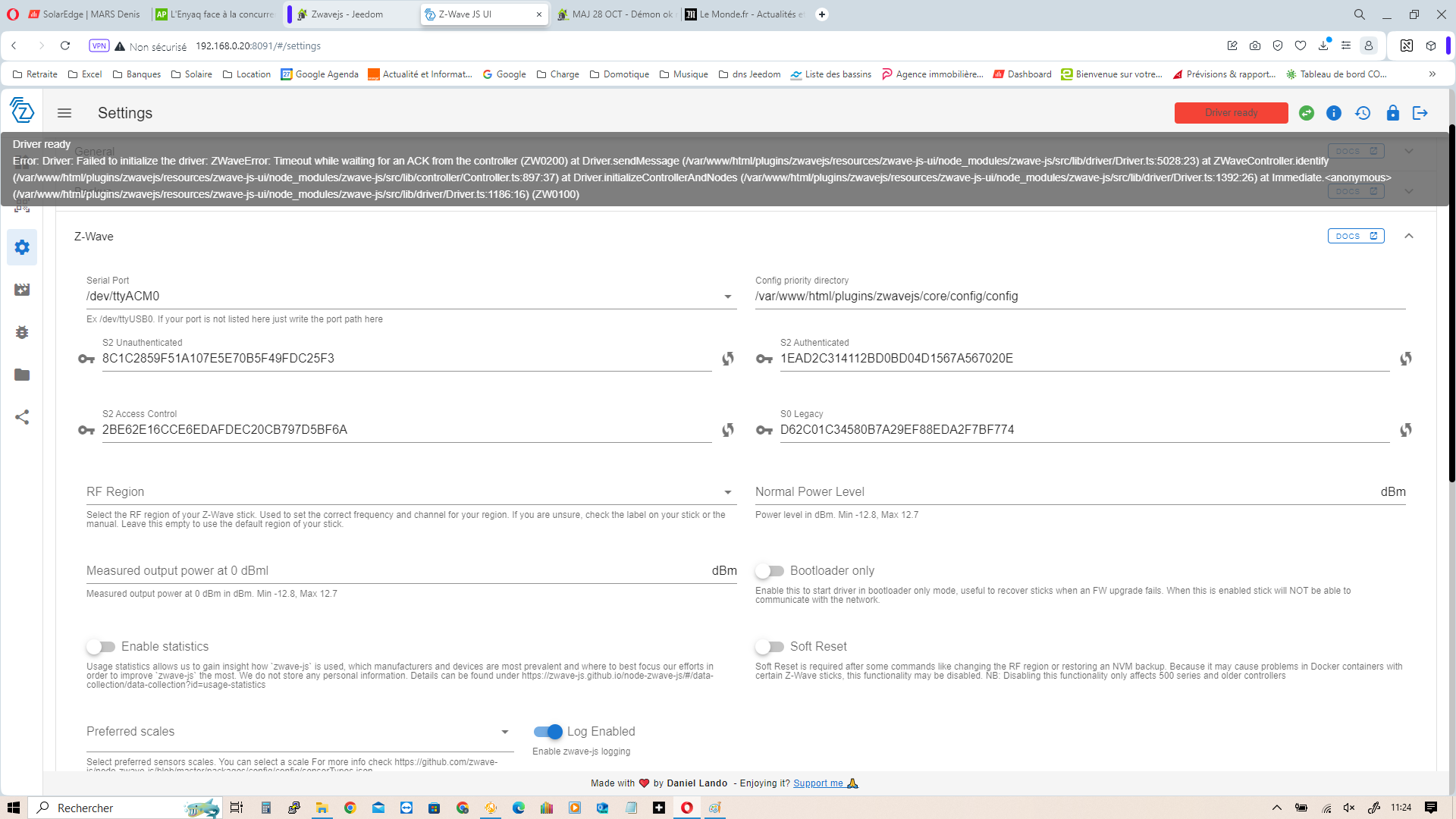Click the taskbar Rechercher search box

coord(125,808)
